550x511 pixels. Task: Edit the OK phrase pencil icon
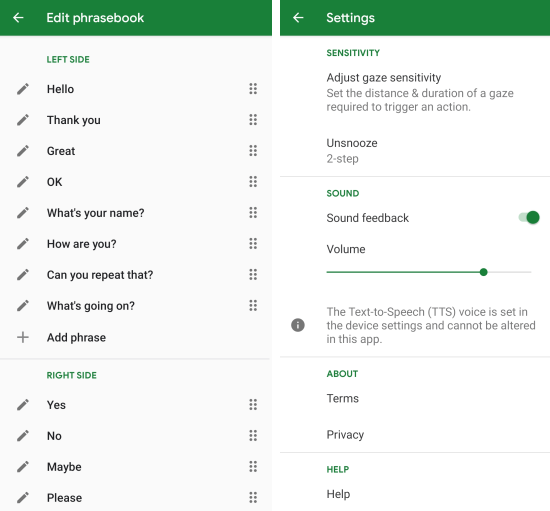pyautogui.click(x=23, y=182)
